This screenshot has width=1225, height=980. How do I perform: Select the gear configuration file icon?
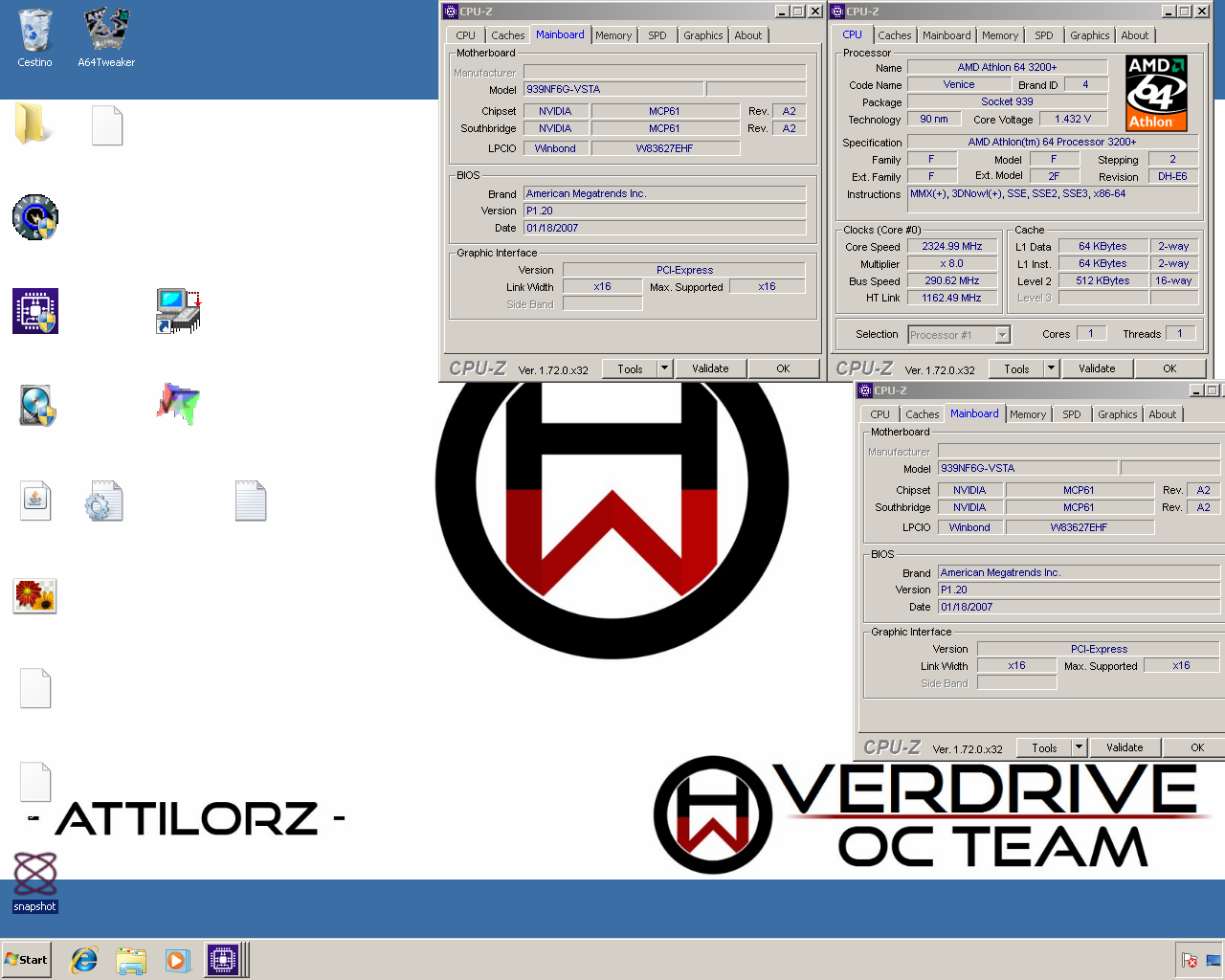103,501
